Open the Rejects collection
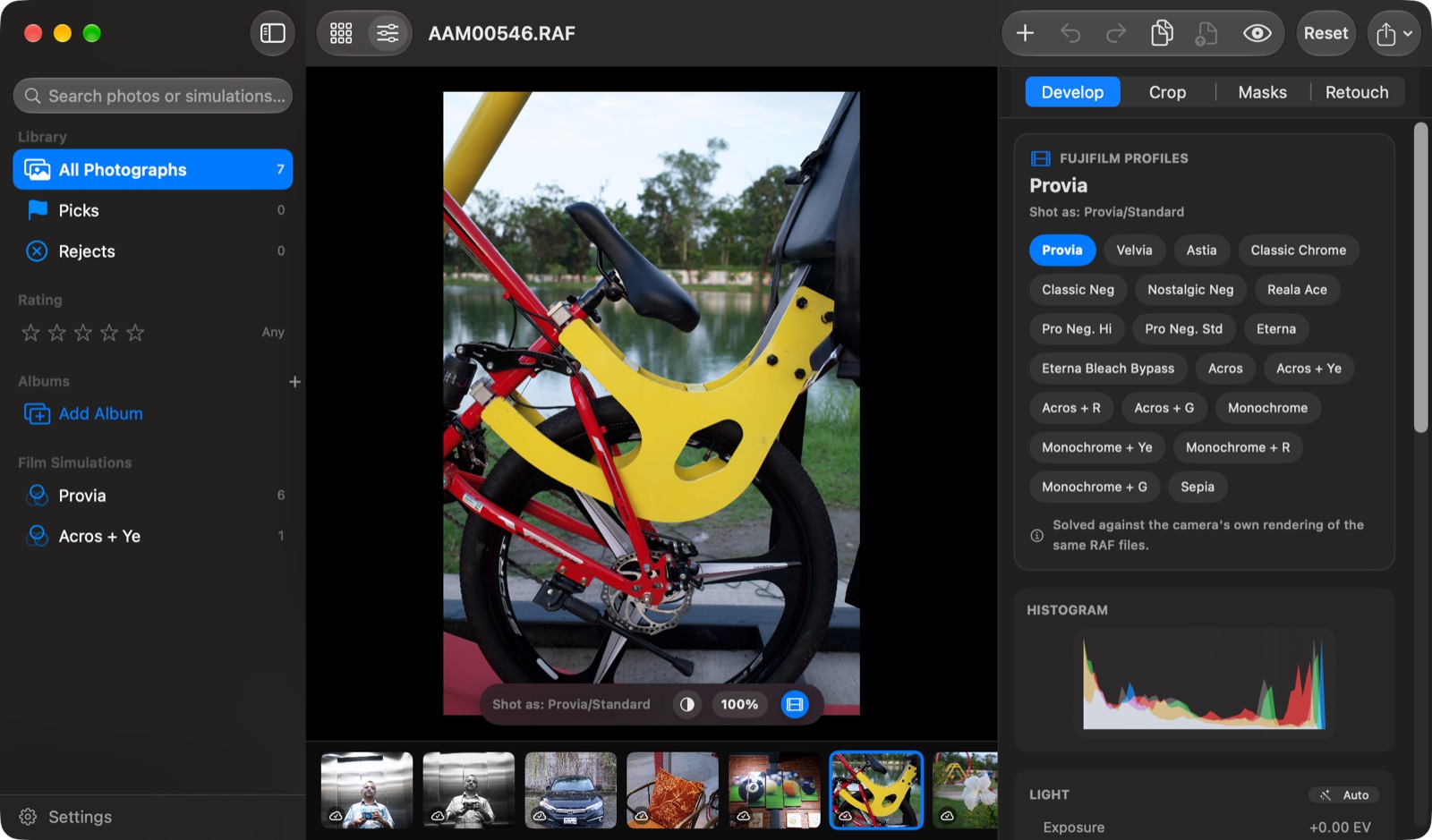This screenshot has width=1432, height=840. click(153, 251)
